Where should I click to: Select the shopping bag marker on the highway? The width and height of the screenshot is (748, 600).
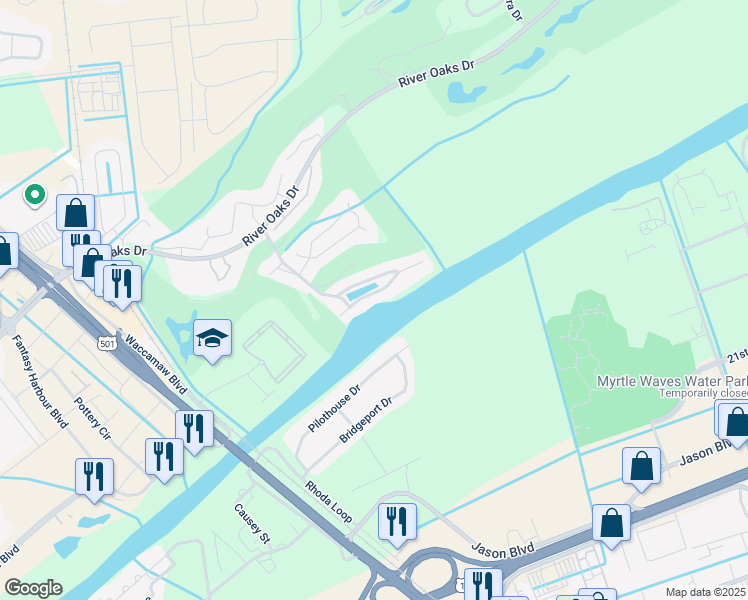click(612, 525)
